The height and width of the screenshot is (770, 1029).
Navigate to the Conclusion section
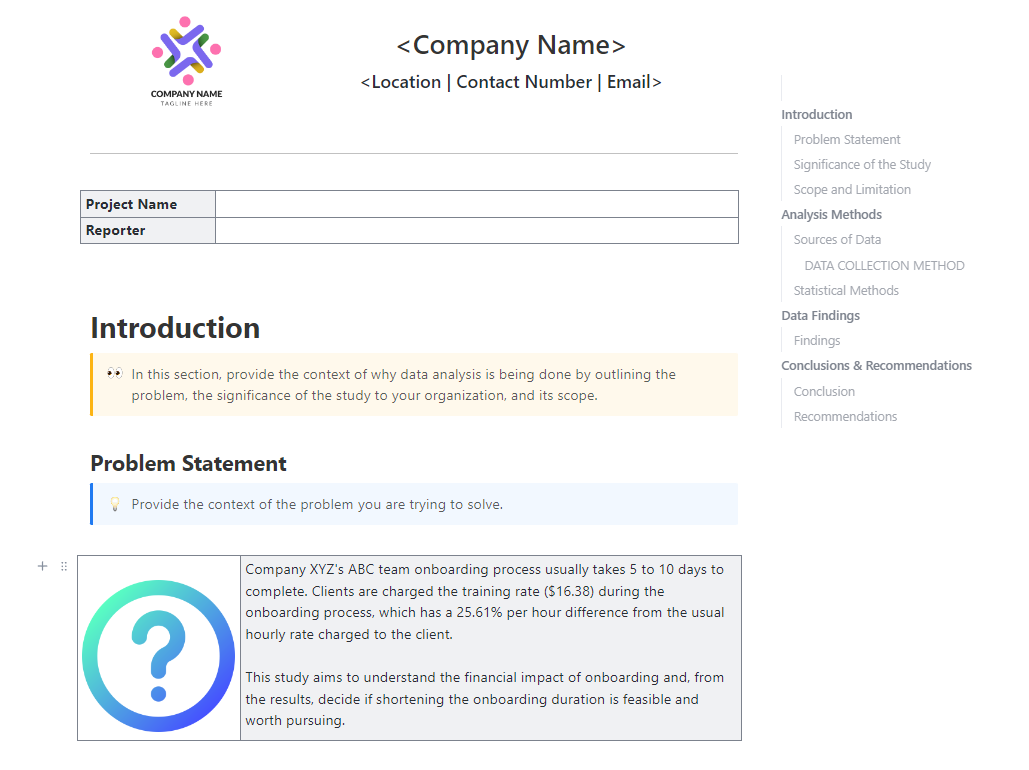click(x=824, y=391)
